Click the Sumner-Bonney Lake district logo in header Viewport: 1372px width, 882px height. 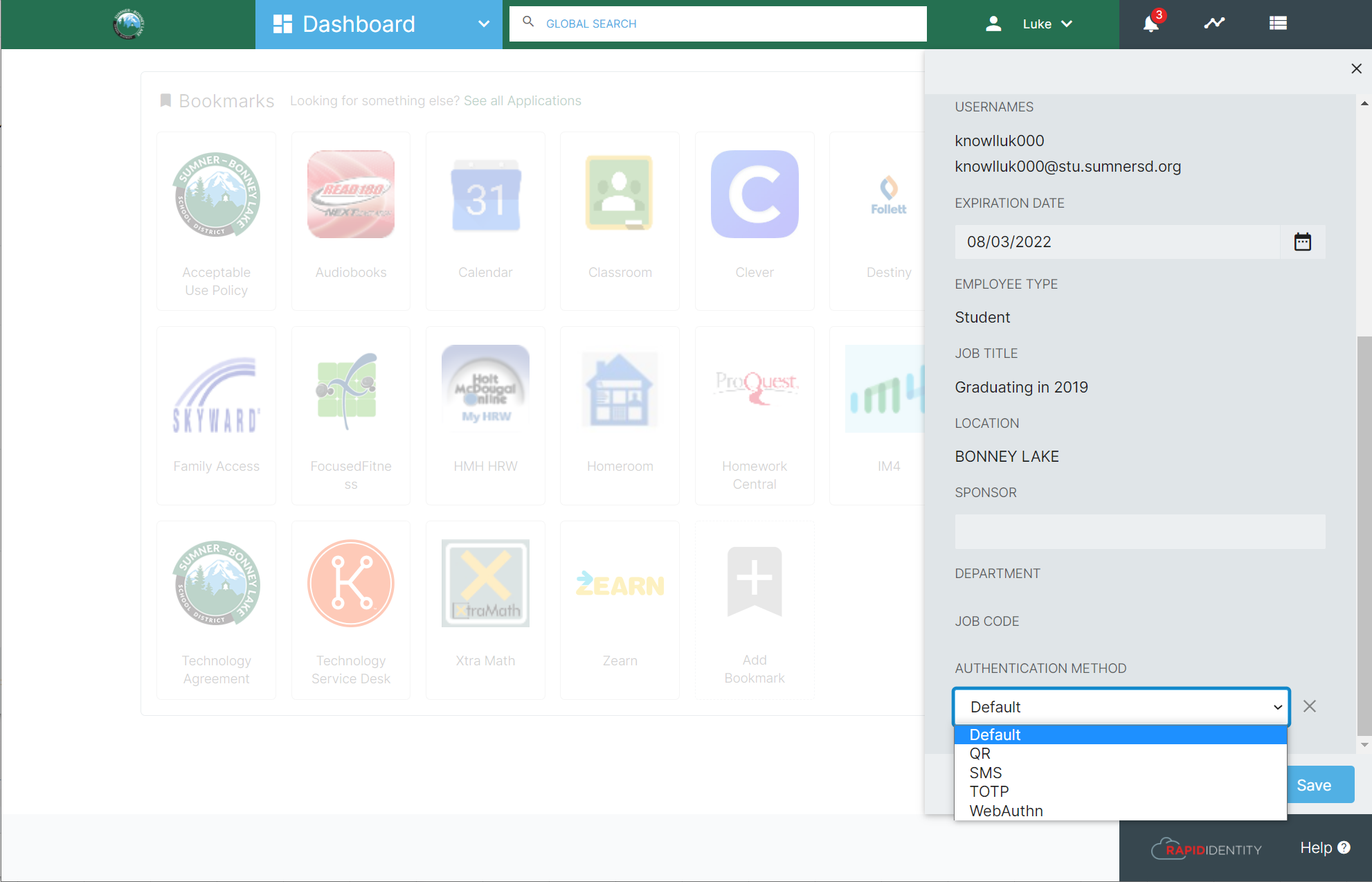pyautogui.click(x=128, y=24)
